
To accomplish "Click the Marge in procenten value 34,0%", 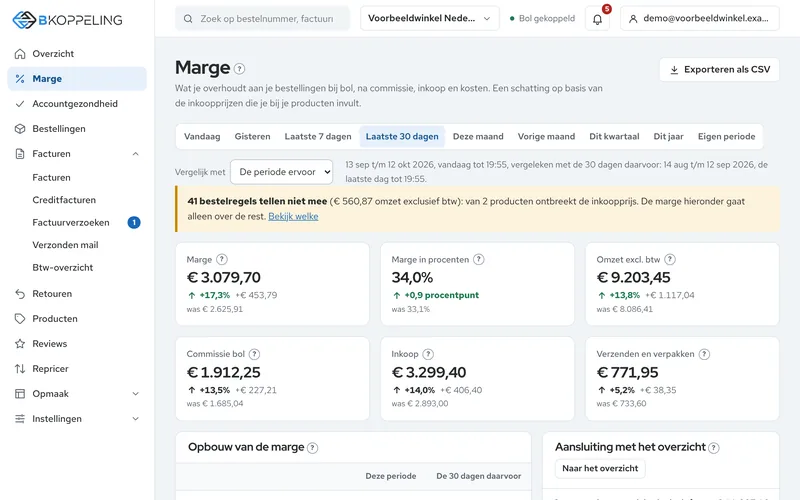I will pyautogui.click(x=412, y=278).
